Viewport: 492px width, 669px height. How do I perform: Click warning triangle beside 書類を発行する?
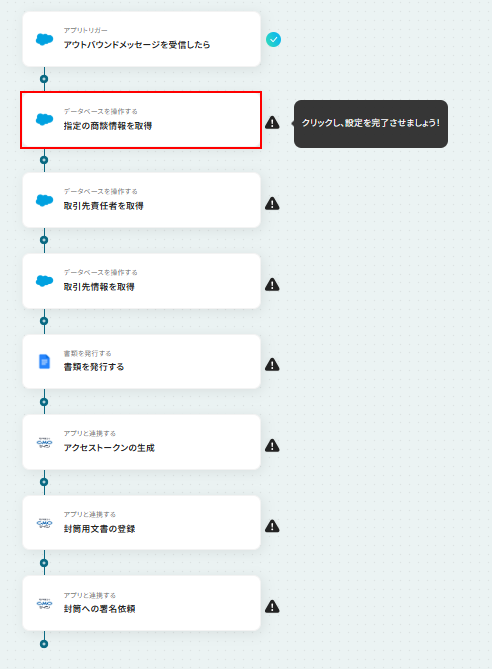coord(272,365)
